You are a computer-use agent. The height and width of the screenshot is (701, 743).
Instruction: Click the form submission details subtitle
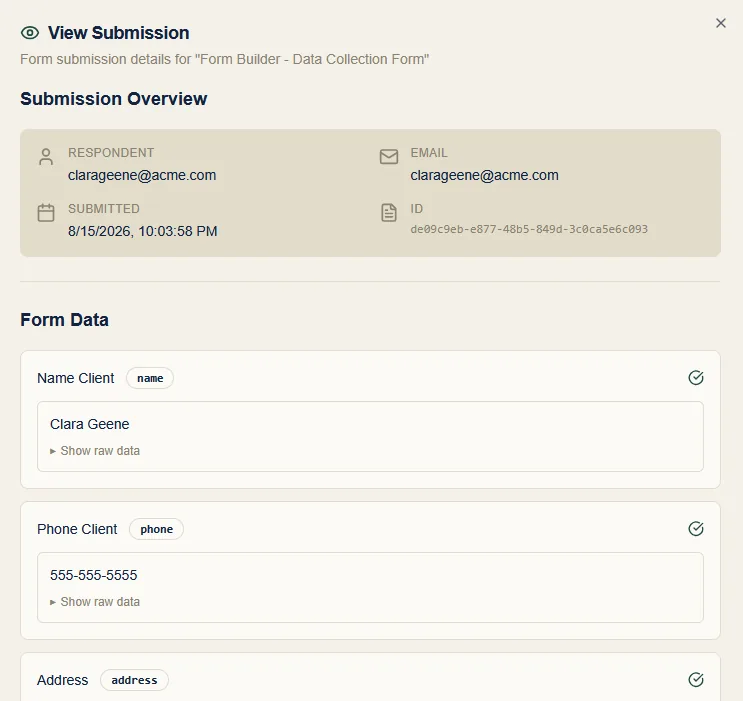[x=224, y=59]
